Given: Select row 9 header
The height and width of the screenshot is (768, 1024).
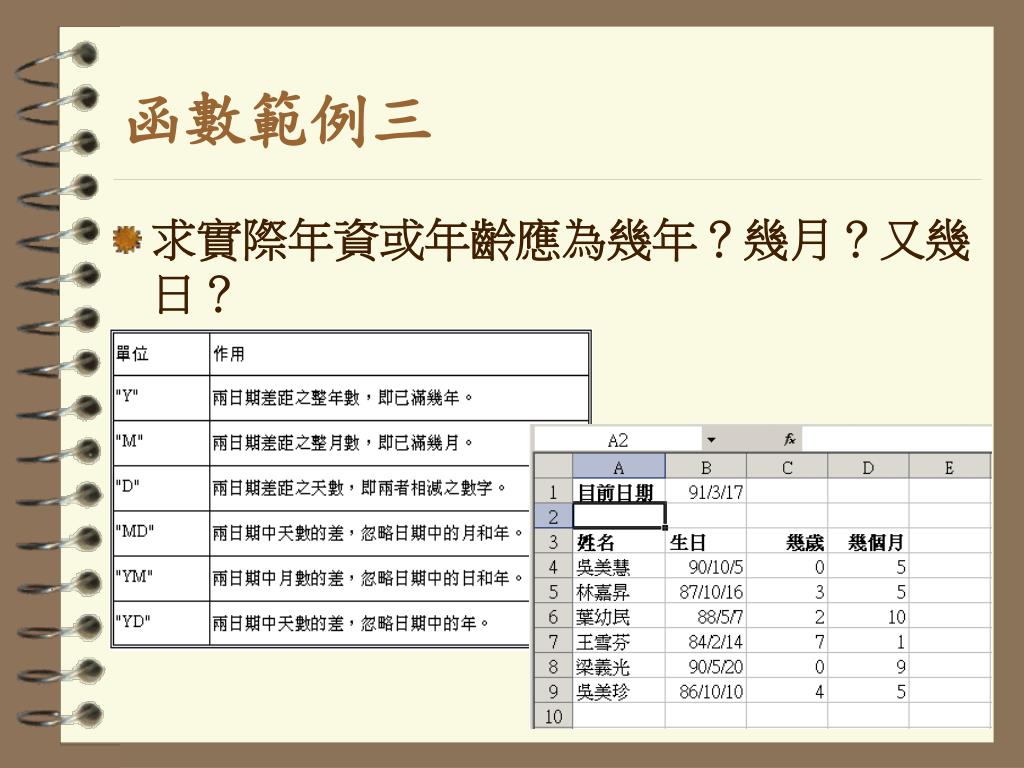Looking at the screenshot, I should coord(553,691).
